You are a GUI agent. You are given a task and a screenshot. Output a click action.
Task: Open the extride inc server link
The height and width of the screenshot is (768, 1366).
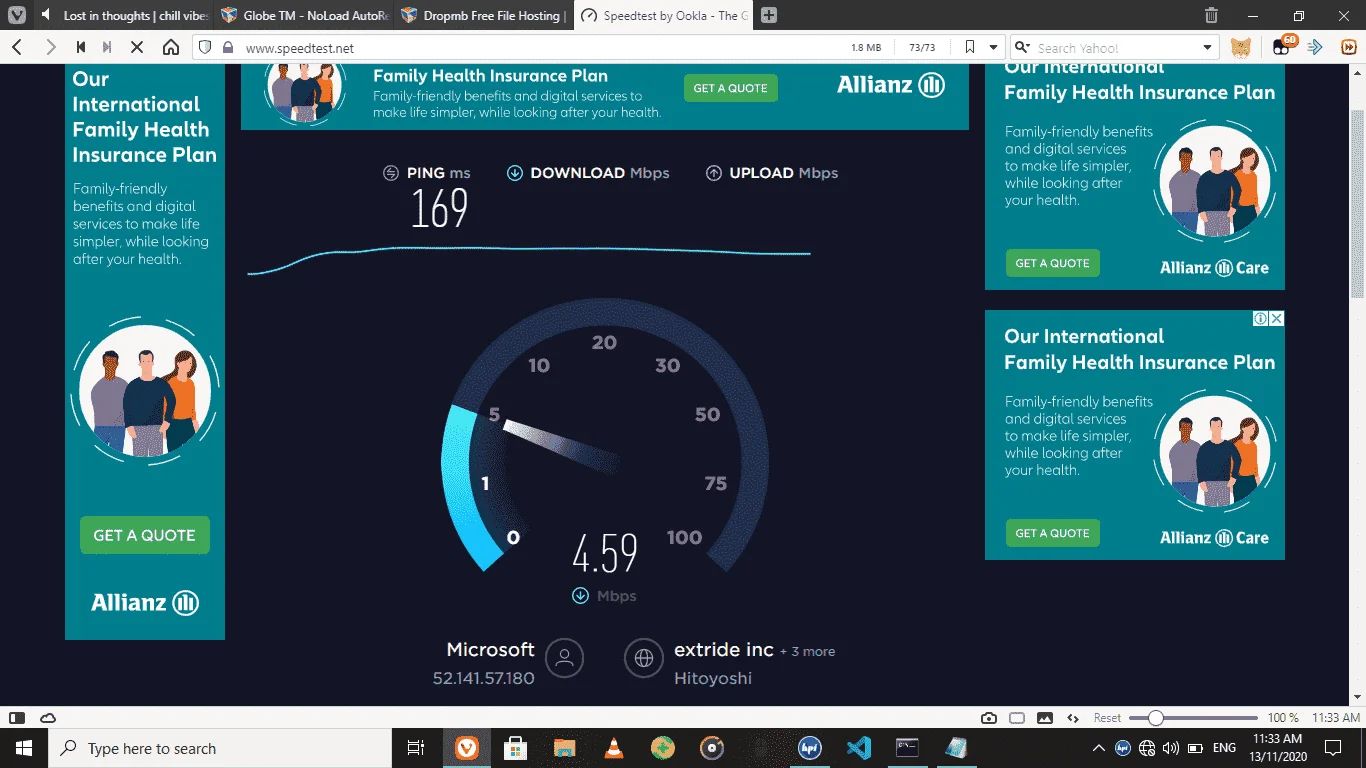point(724,650)
